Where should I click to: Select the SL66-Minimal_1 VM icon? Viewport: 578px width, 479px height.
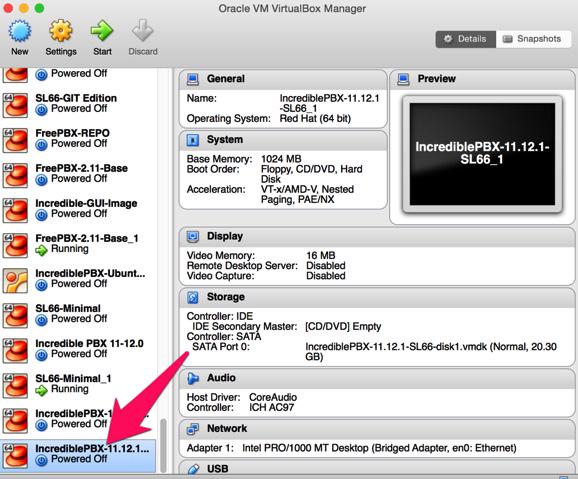15,385
